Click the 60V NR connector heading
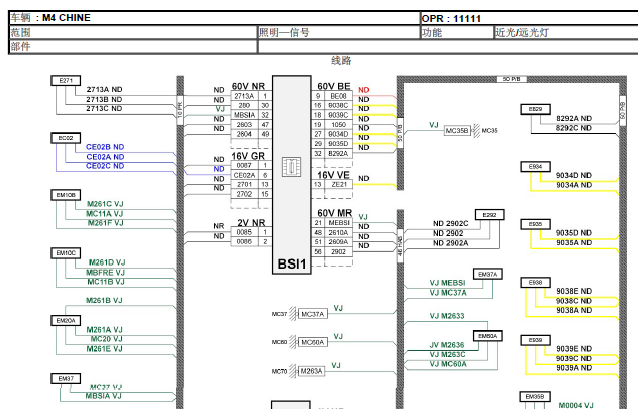Screen dimensions: 638x409 (248, 86)
